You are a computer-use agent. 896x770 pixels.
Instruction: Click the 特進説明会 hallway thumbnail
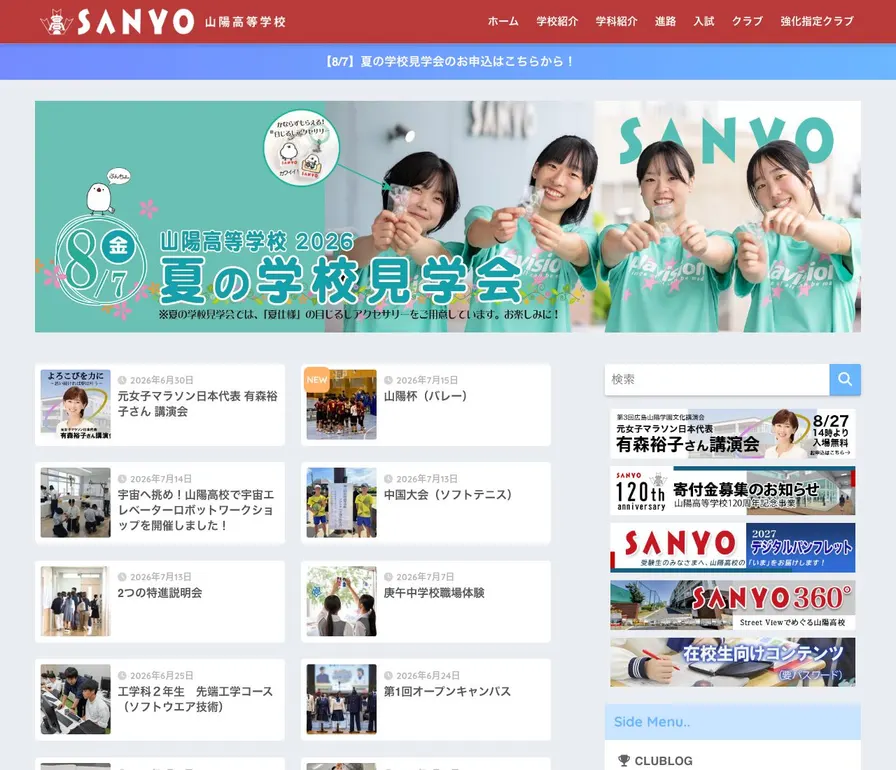[75, 601]
